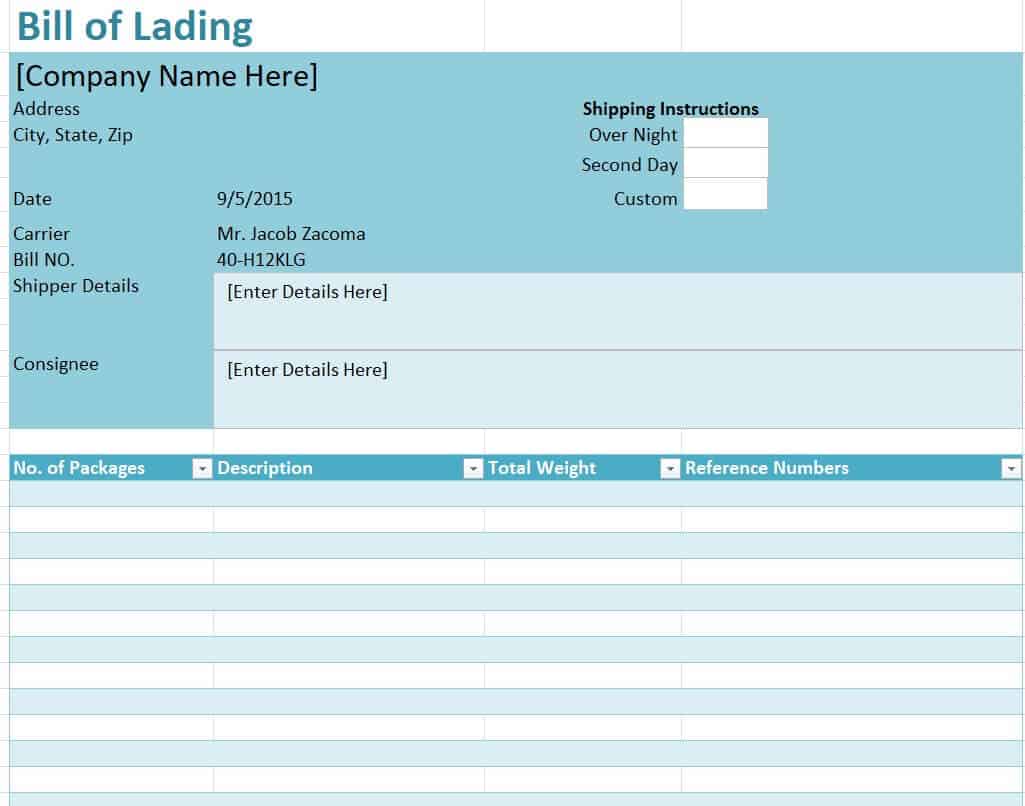The height and width of the screenshot is (806, 1025).
Task: Click the Bill of Lading title
Action: pyautogui.click(x=135, y=26)
